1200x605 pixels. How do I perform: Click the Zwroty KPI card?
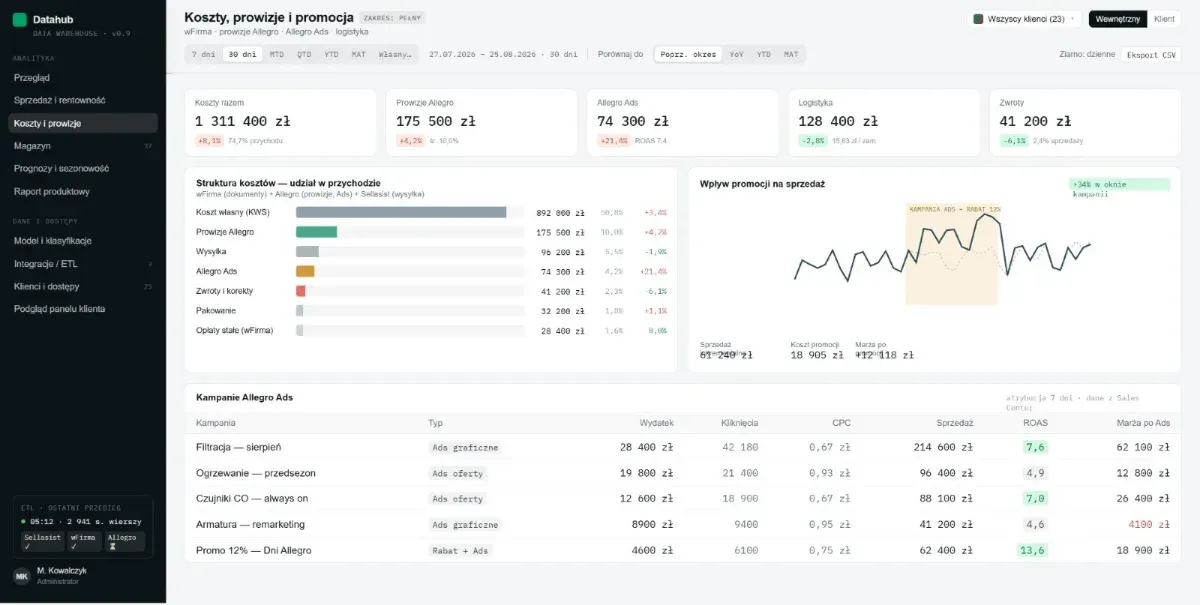[1085, 123]
